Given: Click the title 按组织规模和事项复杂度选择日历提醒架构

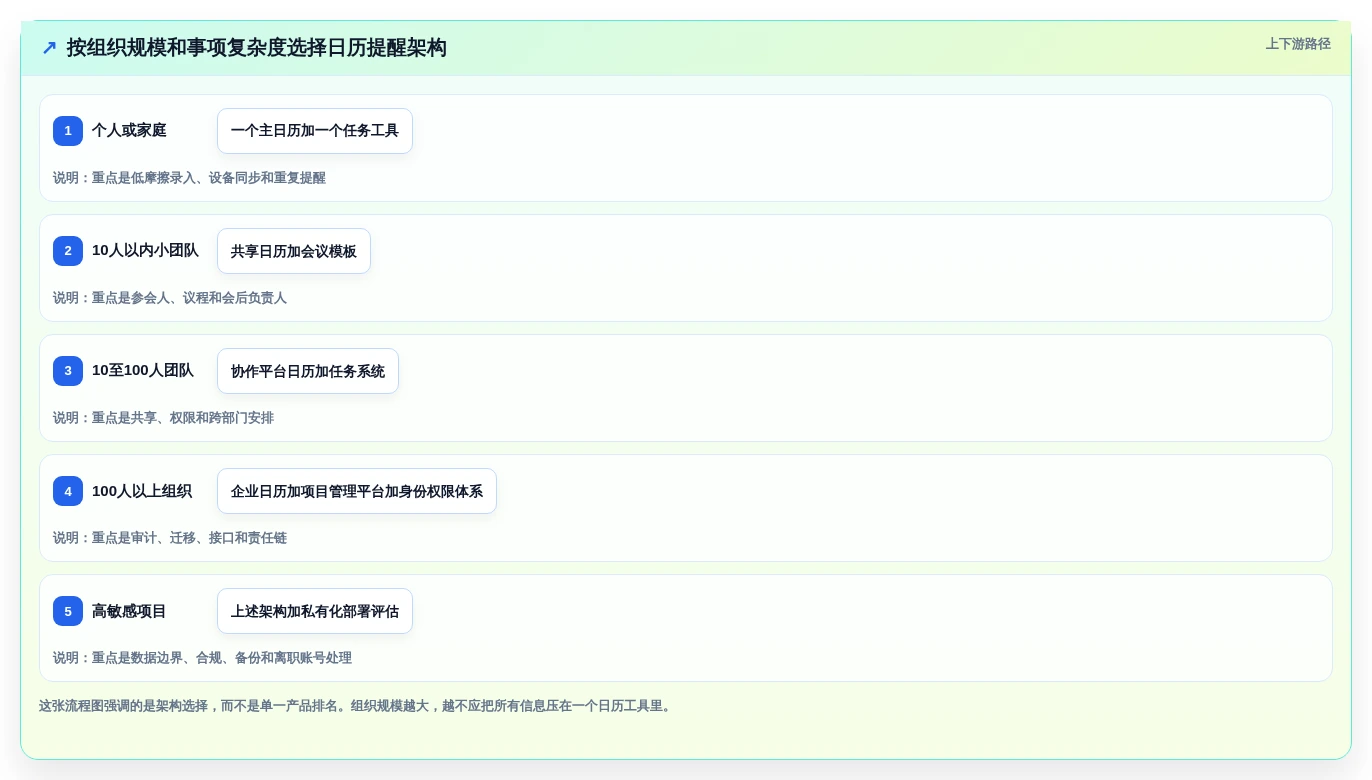Looking at the screenshot, I should coord(257,48).
